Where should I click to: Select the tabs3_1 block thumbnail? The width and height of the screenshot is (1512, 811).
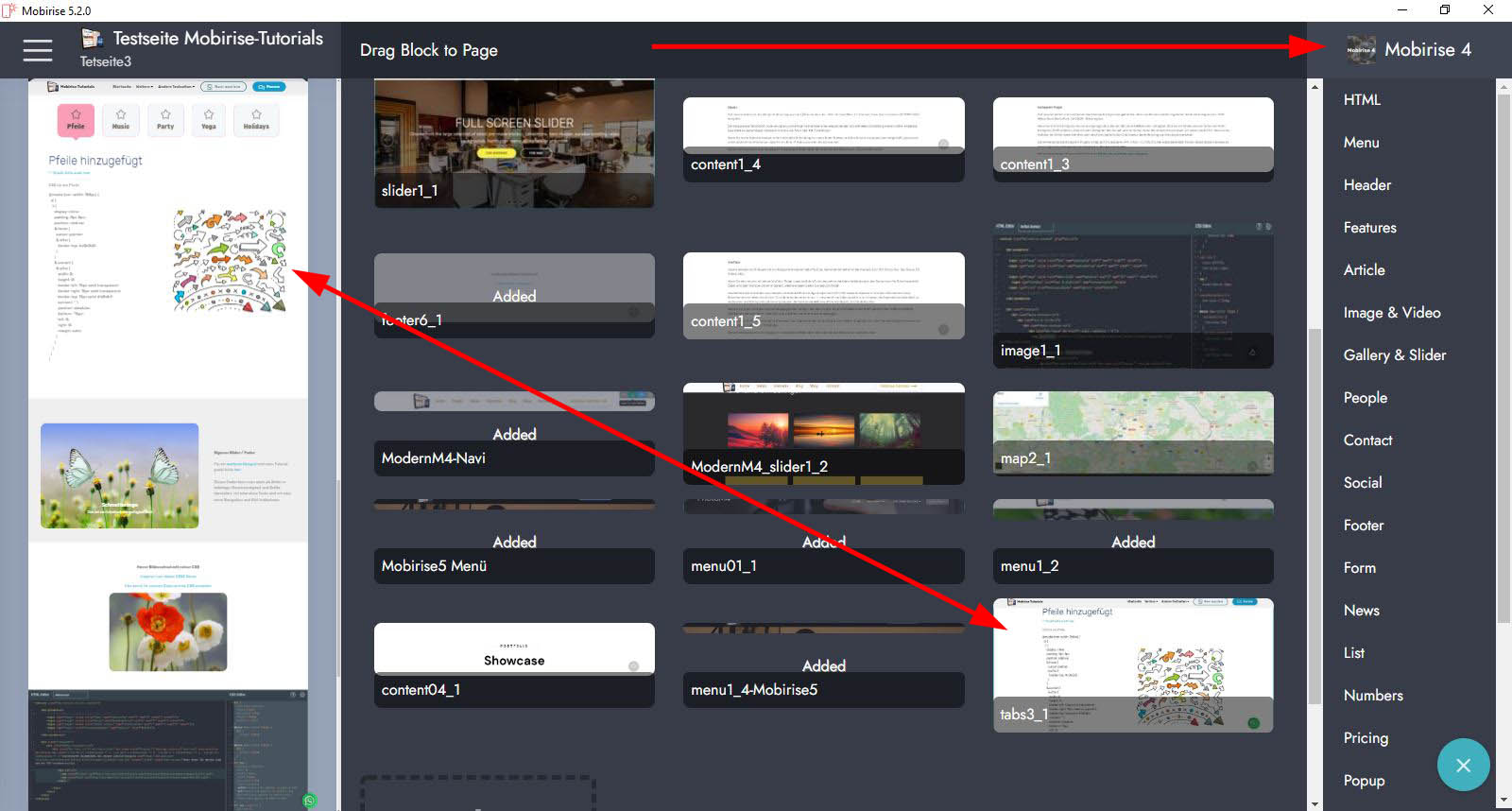point(1133,665)
